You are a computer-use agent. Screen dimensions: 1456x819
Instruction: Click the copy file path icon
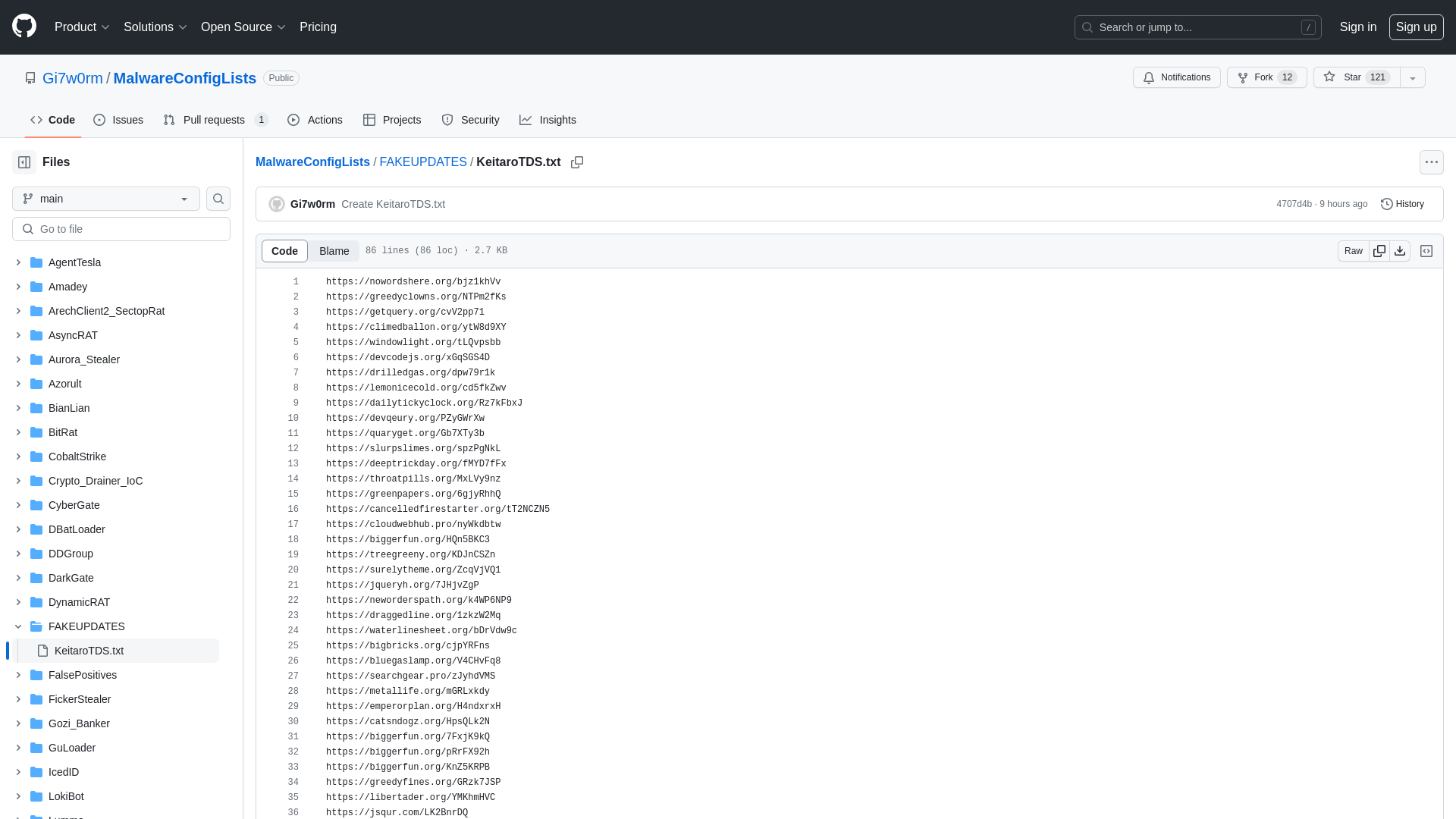click(577, 162)
